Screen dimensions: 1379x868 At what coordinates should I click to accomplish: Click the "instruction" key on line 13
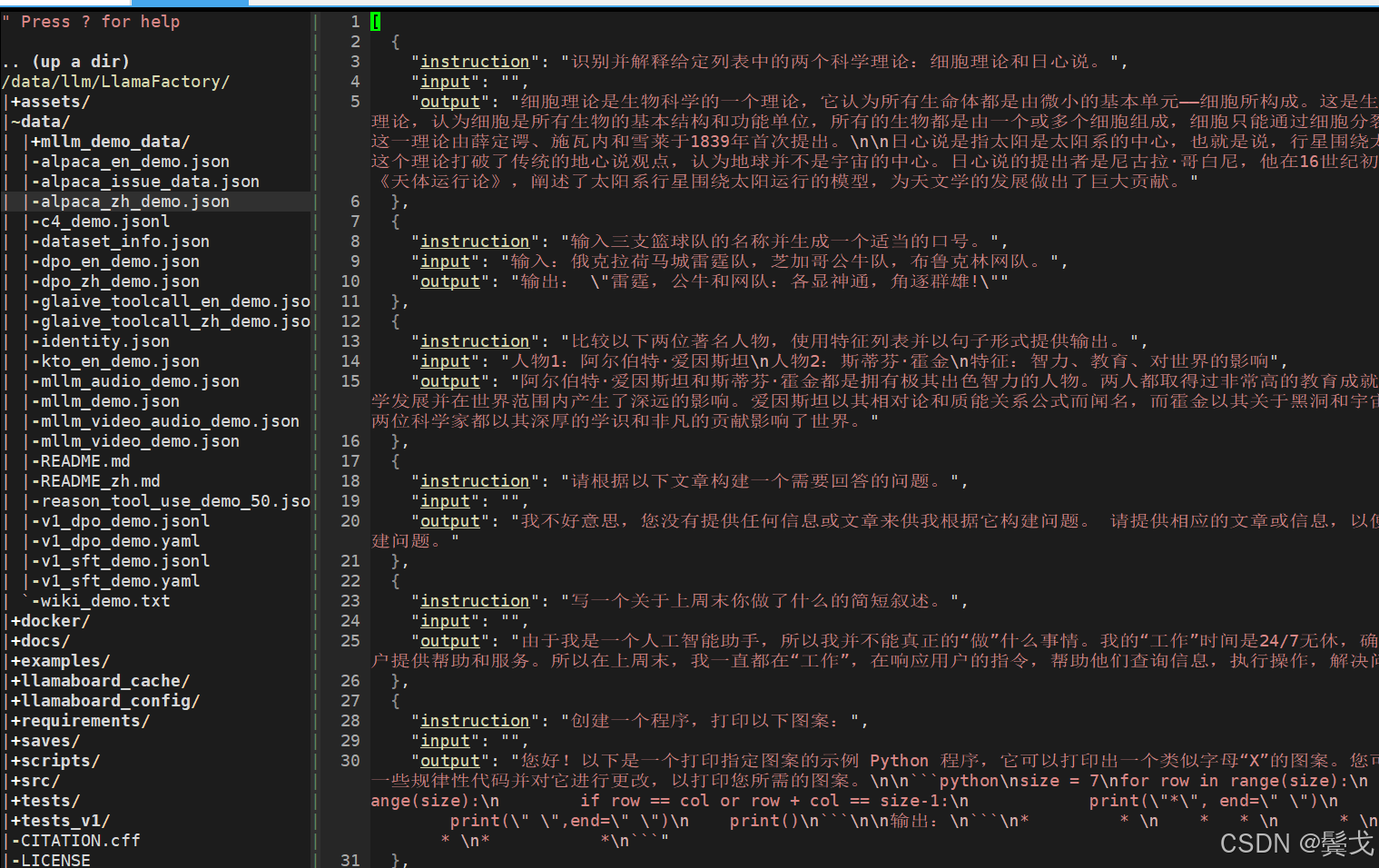tap(475, 341)
